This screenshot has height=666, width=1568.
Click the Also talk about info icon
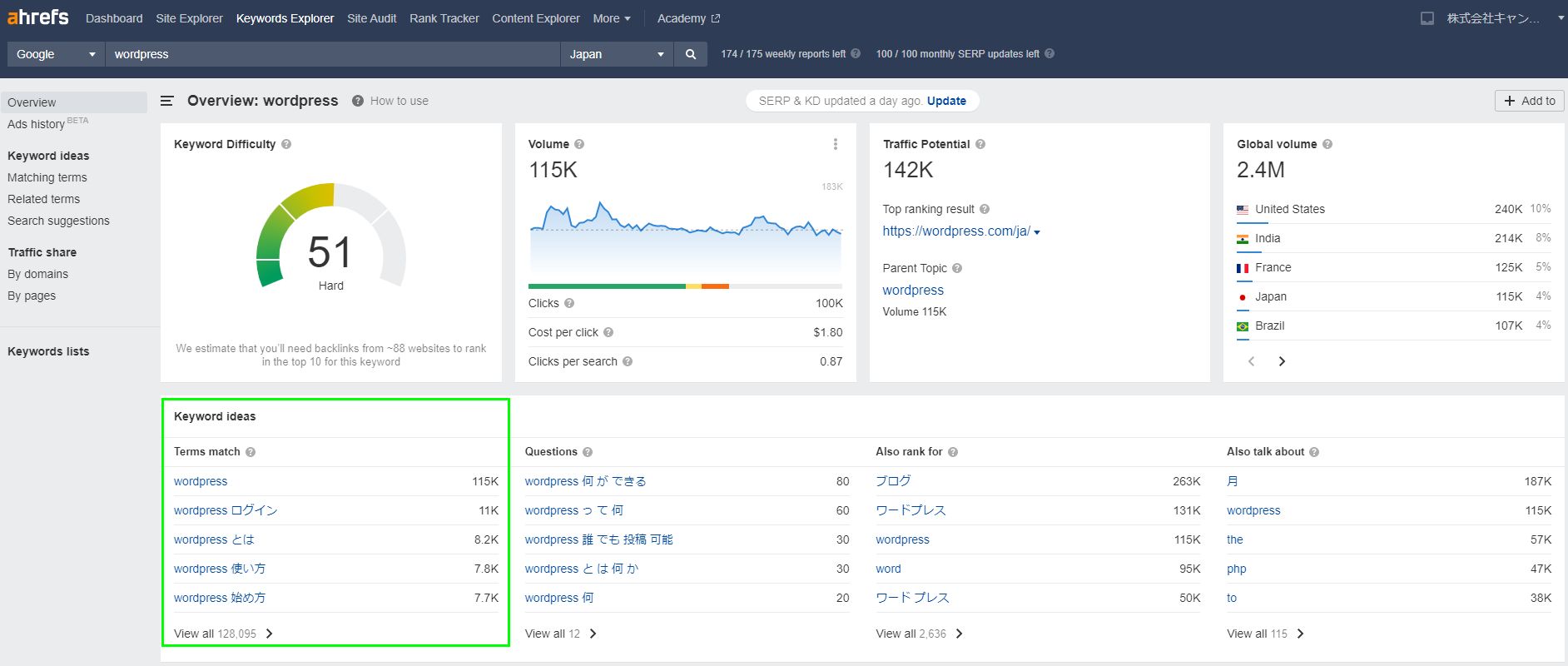tap(1314, 452)
